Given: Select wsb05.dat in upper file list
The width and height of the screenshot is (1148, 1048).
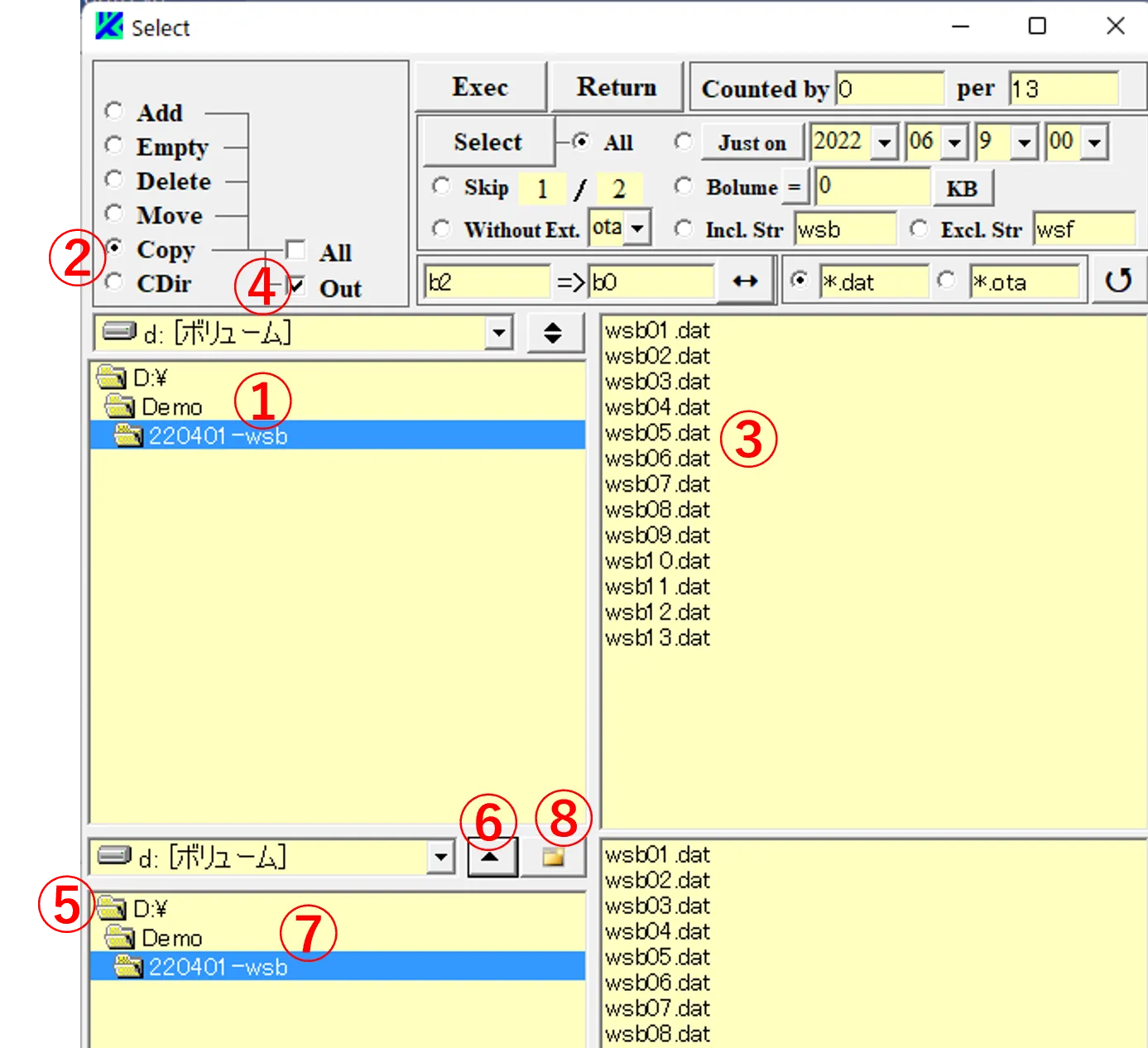Looking at the screenshot, I should tap(657, 433).
